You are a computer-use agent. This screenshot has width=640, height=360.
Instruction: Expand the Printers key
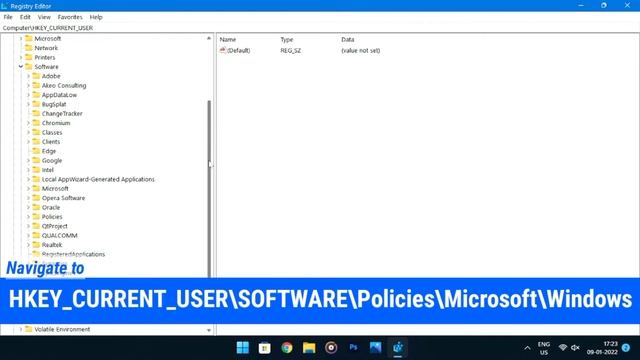click(21, 57)
